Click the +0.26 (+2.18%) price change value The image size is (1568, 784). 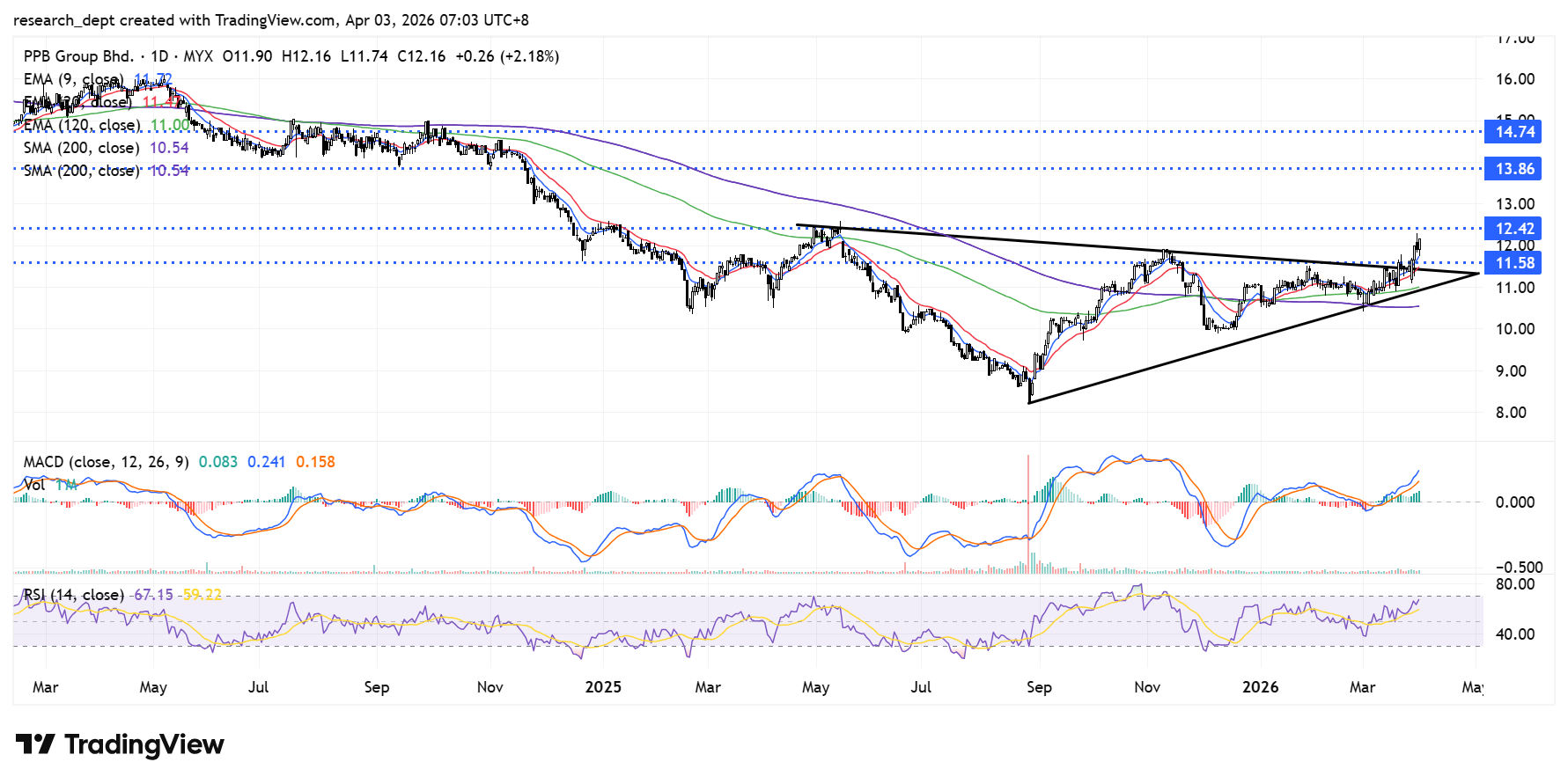507,56
